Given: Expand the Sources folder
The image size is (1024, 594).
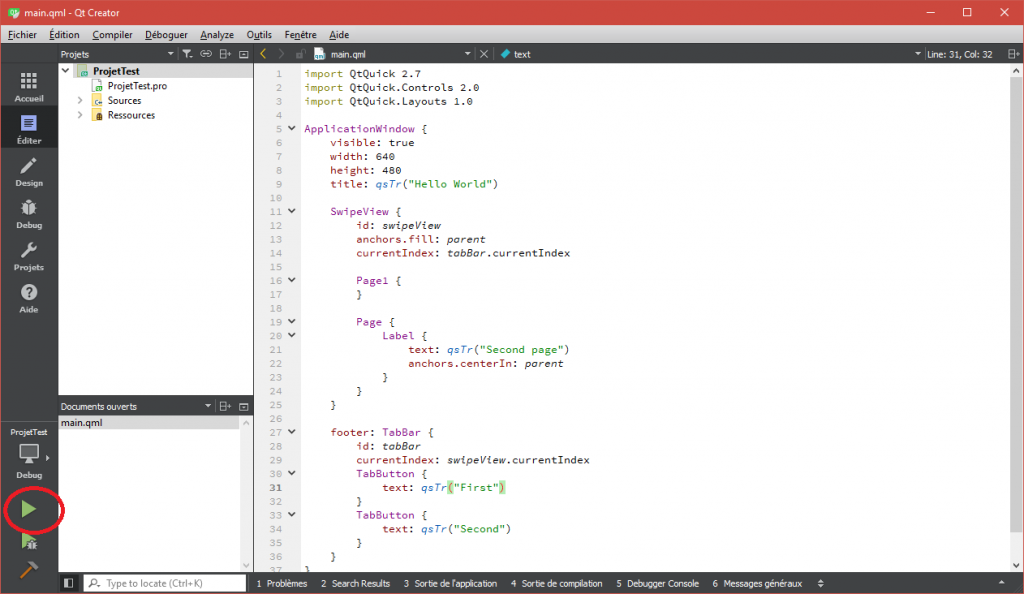Looking at the screenshot, I should click(x=80, y=101).
